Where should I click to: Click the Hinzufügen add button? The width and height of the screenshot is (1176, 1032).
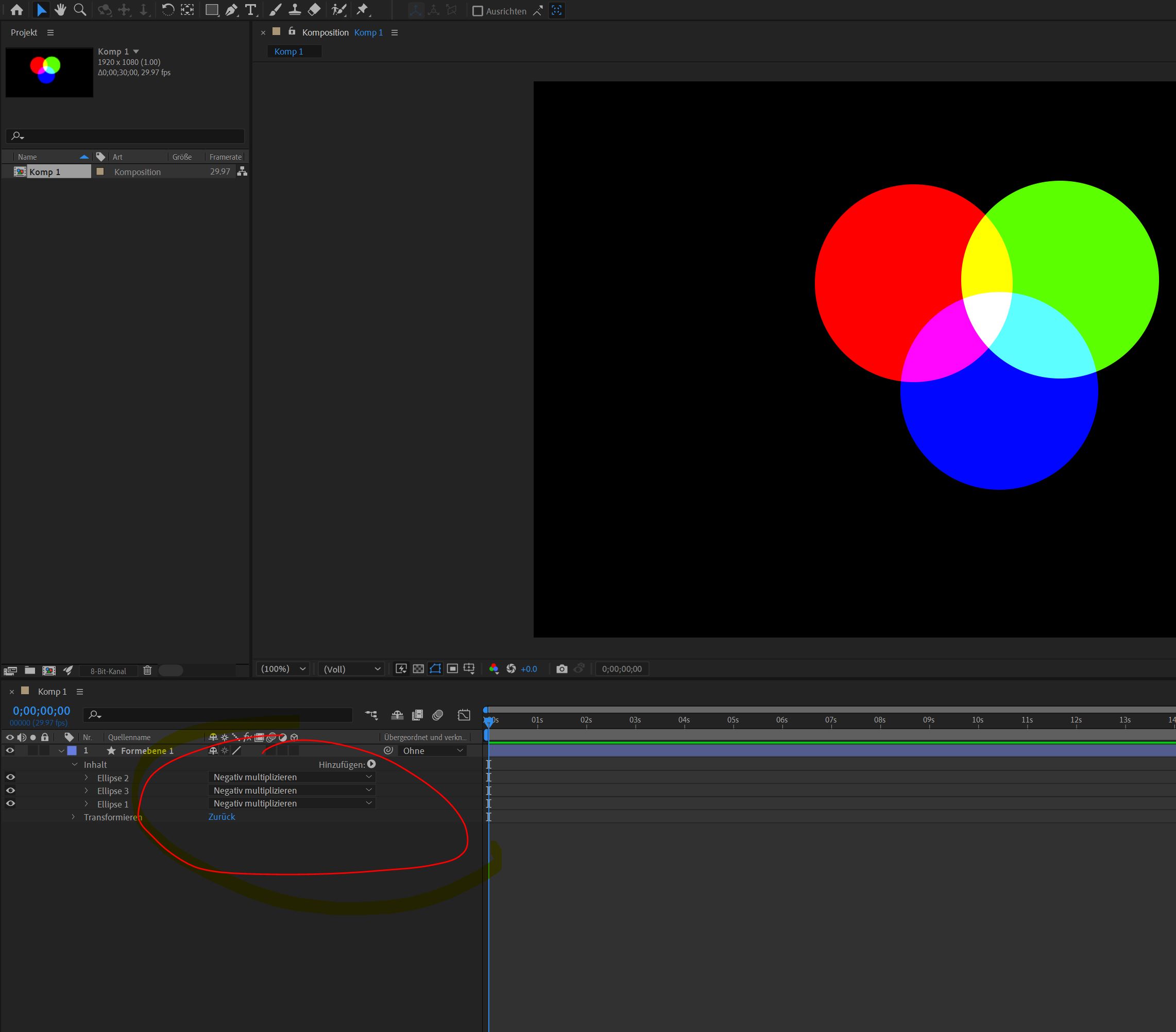372,764
